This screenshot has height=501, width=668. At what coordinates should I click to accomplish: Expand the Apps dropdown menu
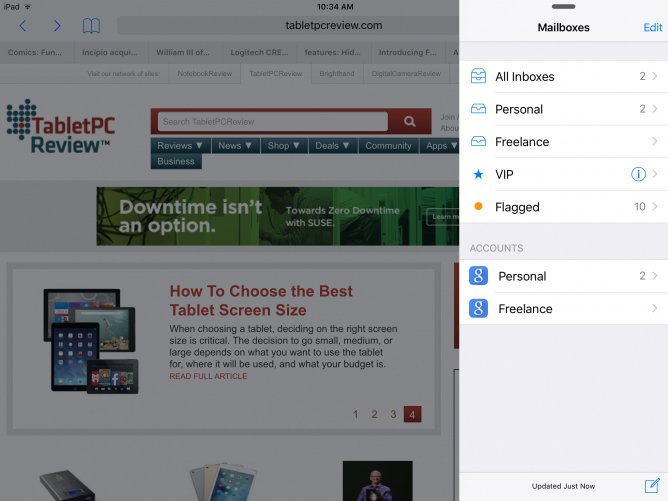point(439,146)
